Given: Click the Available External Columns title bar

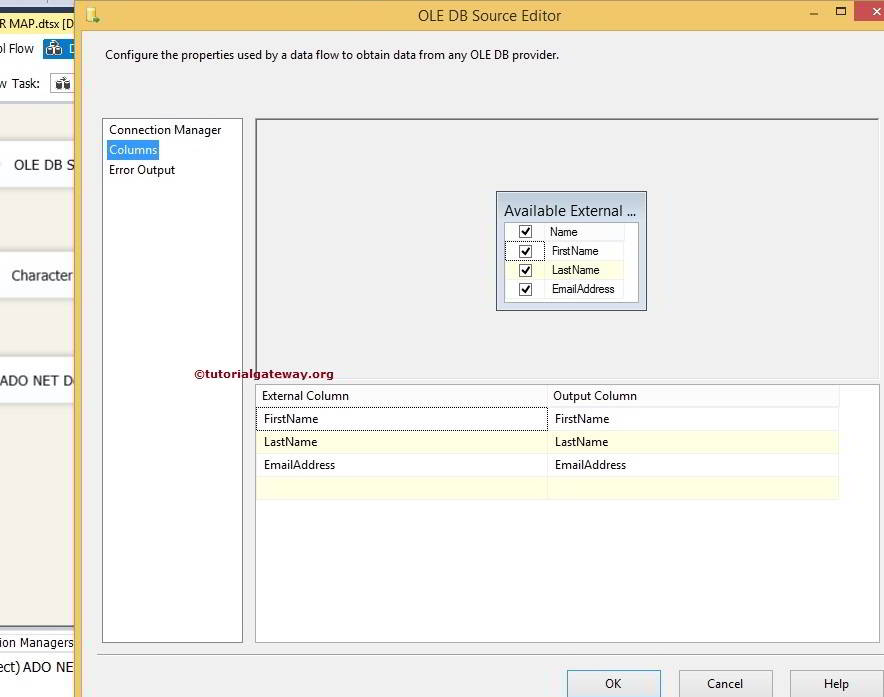Looking at the screenshot, I should pos(571,210).
